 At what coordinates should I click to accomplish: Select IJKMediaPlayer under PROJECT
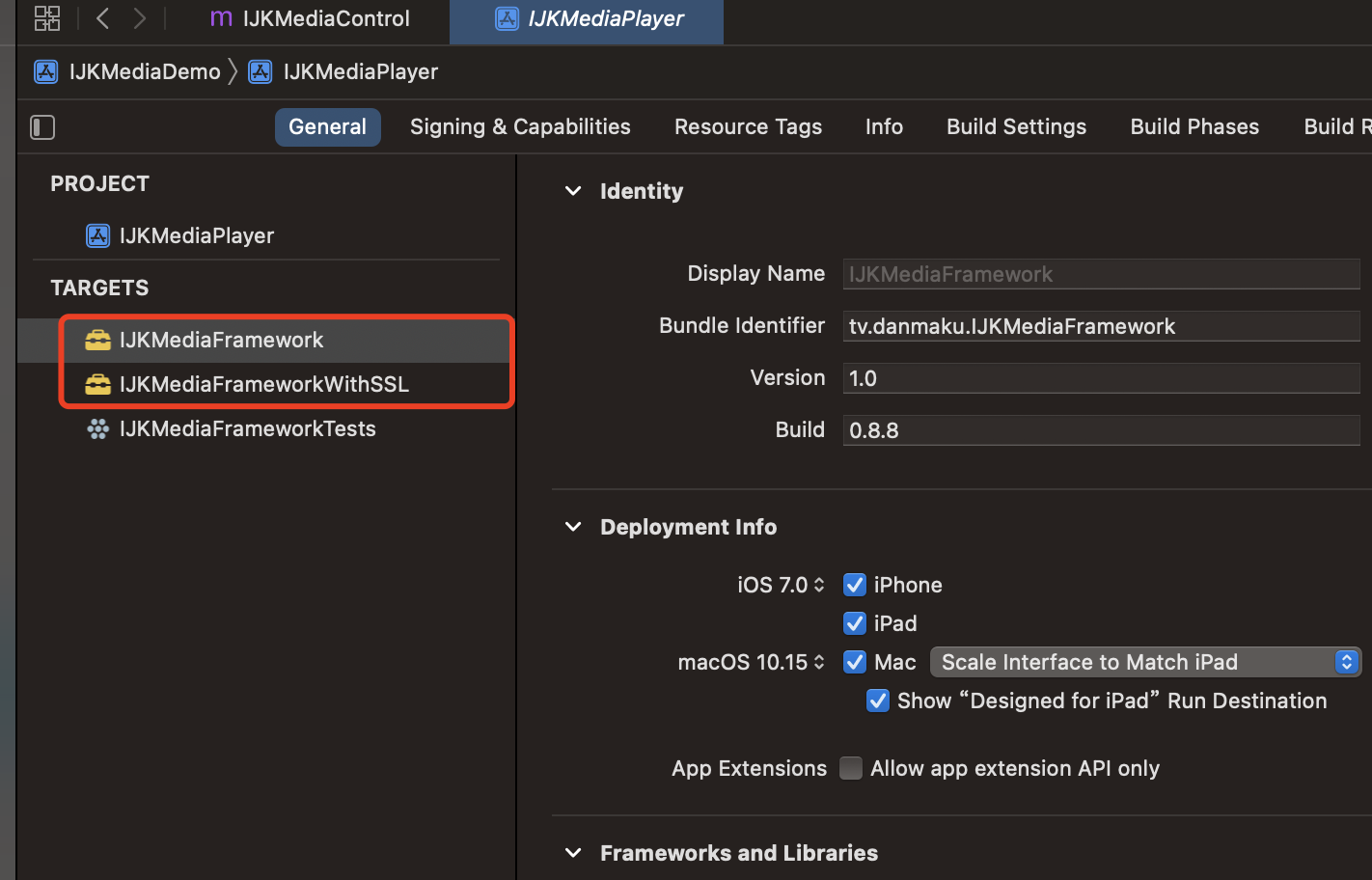tap(196, 236)
